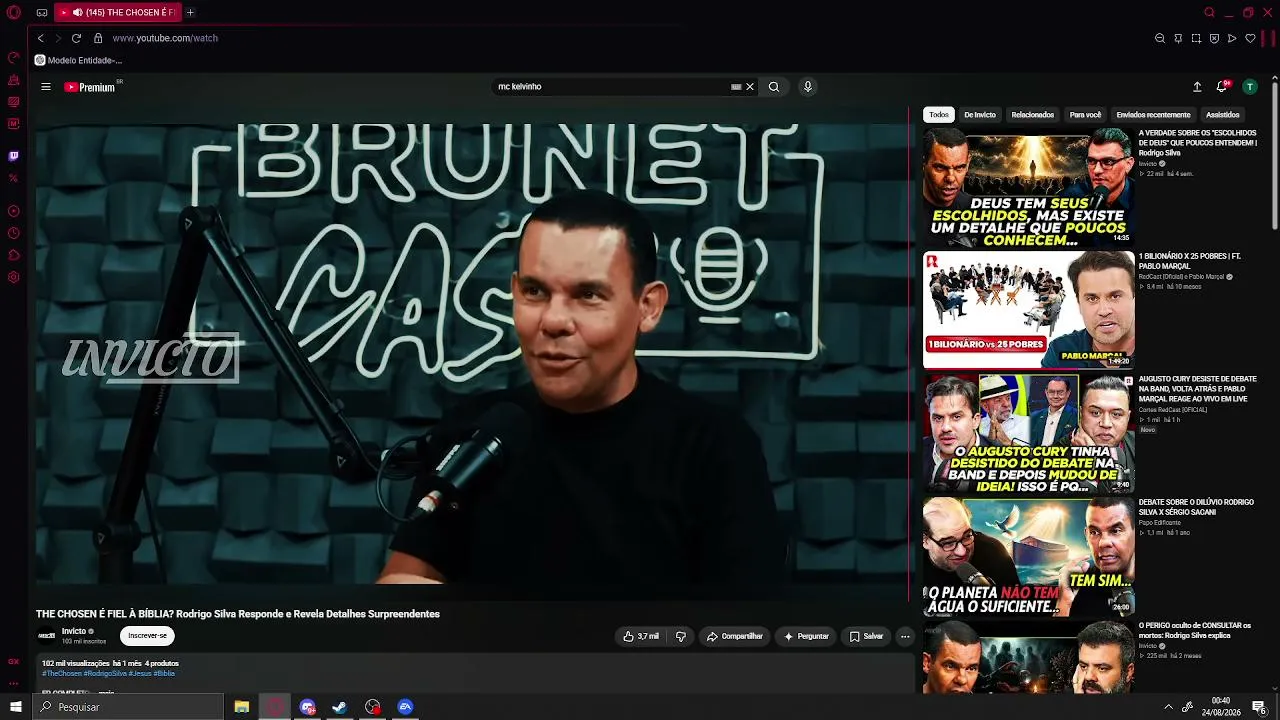Screen dimensions: 1280x720
Task: Open sidebar three-dot setup menu
Action: coord(14,683)
